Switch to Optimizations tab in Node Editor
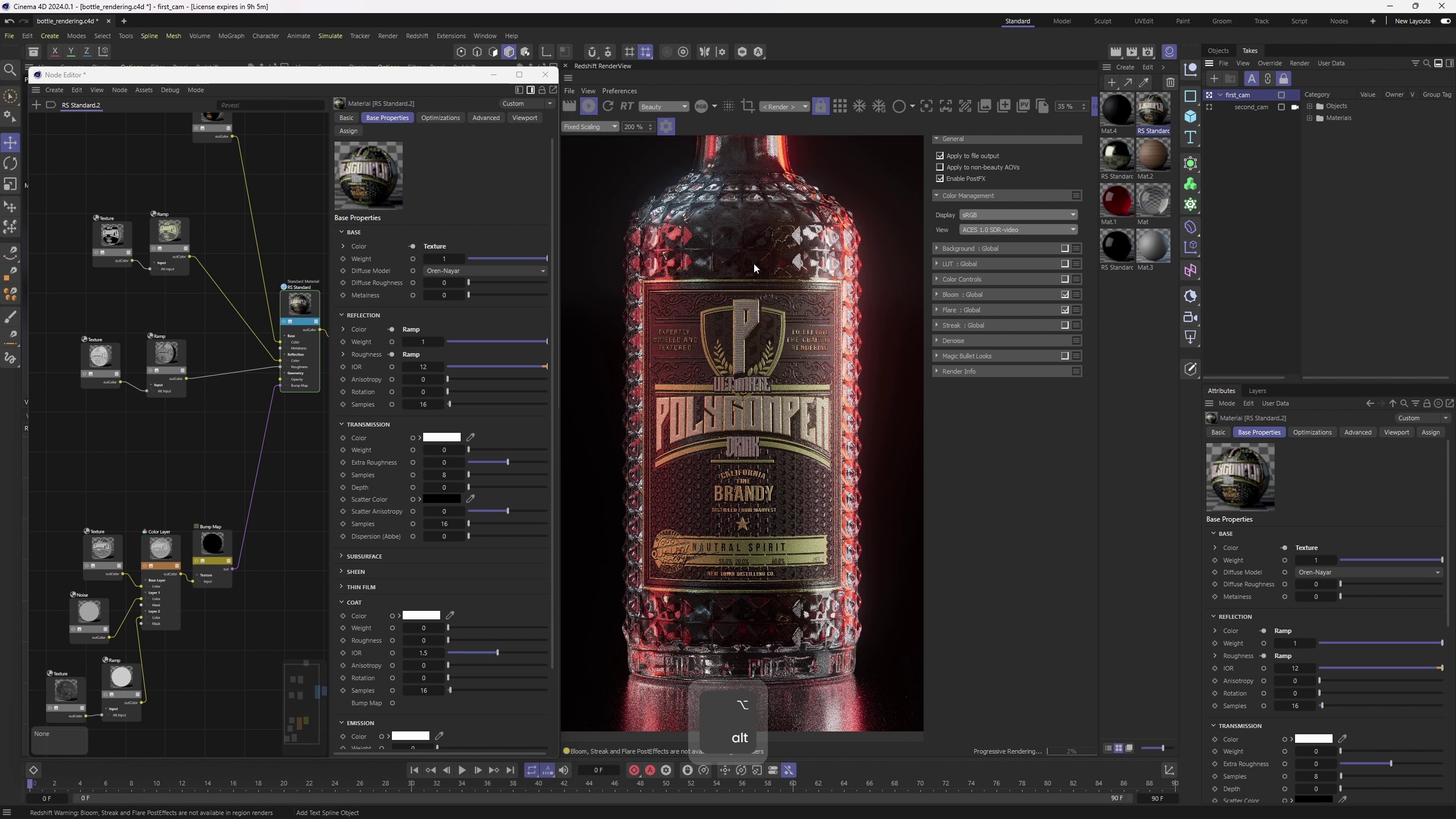This screenshot has height=819, width=1456. 440,118
